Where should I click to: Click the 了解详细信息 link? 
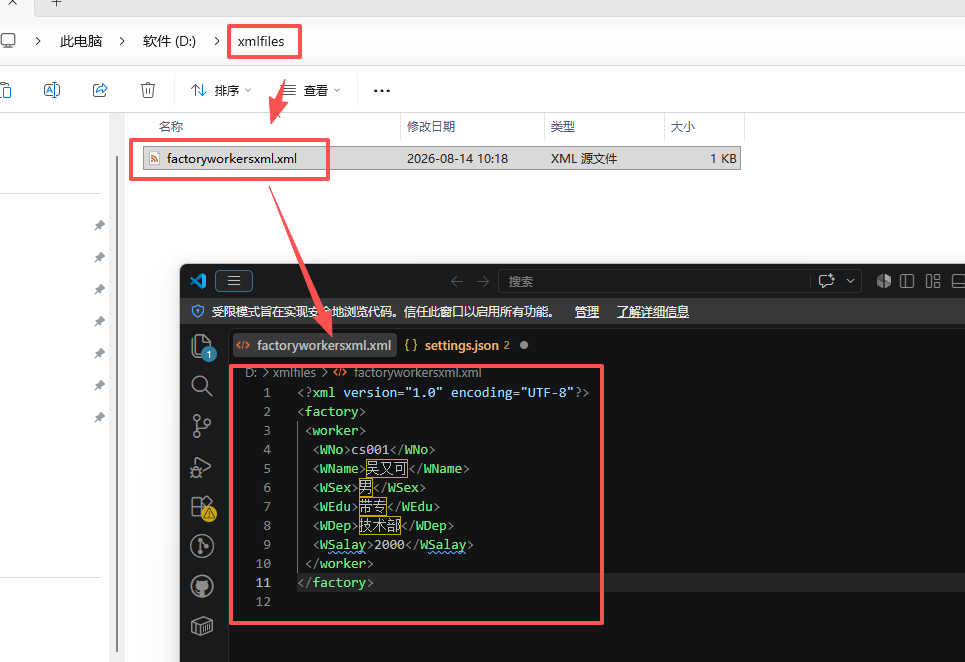[652, 312]
